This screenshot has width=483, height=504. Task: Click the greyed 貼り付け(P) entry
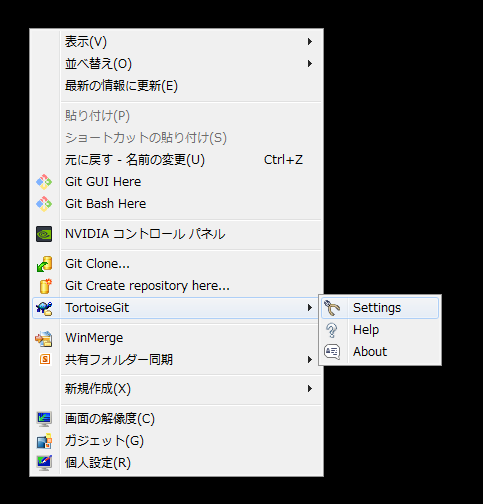pyautogui.click(x=177, y=116)
